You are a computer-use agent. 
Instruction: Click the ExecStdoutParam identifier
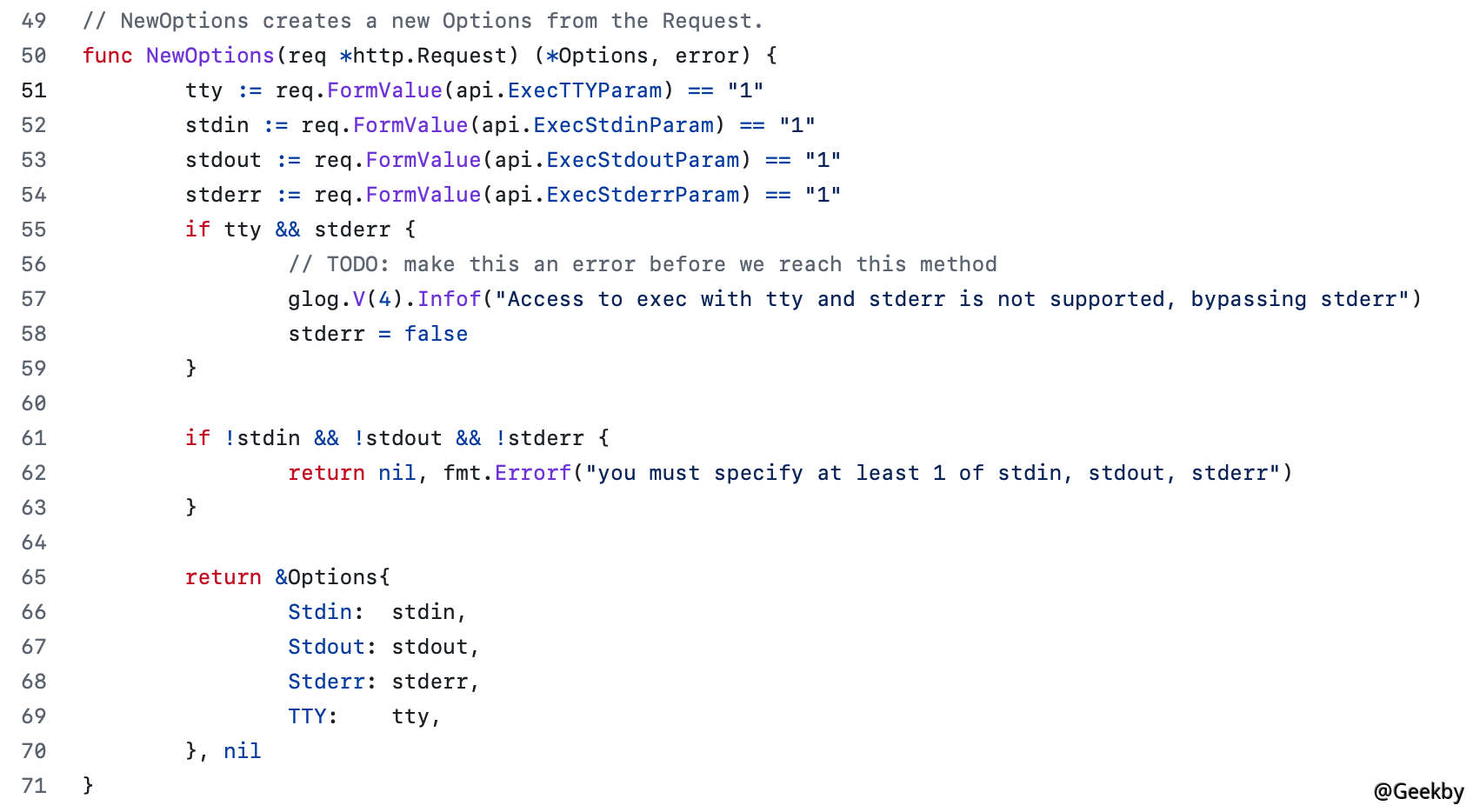(643, 160)
